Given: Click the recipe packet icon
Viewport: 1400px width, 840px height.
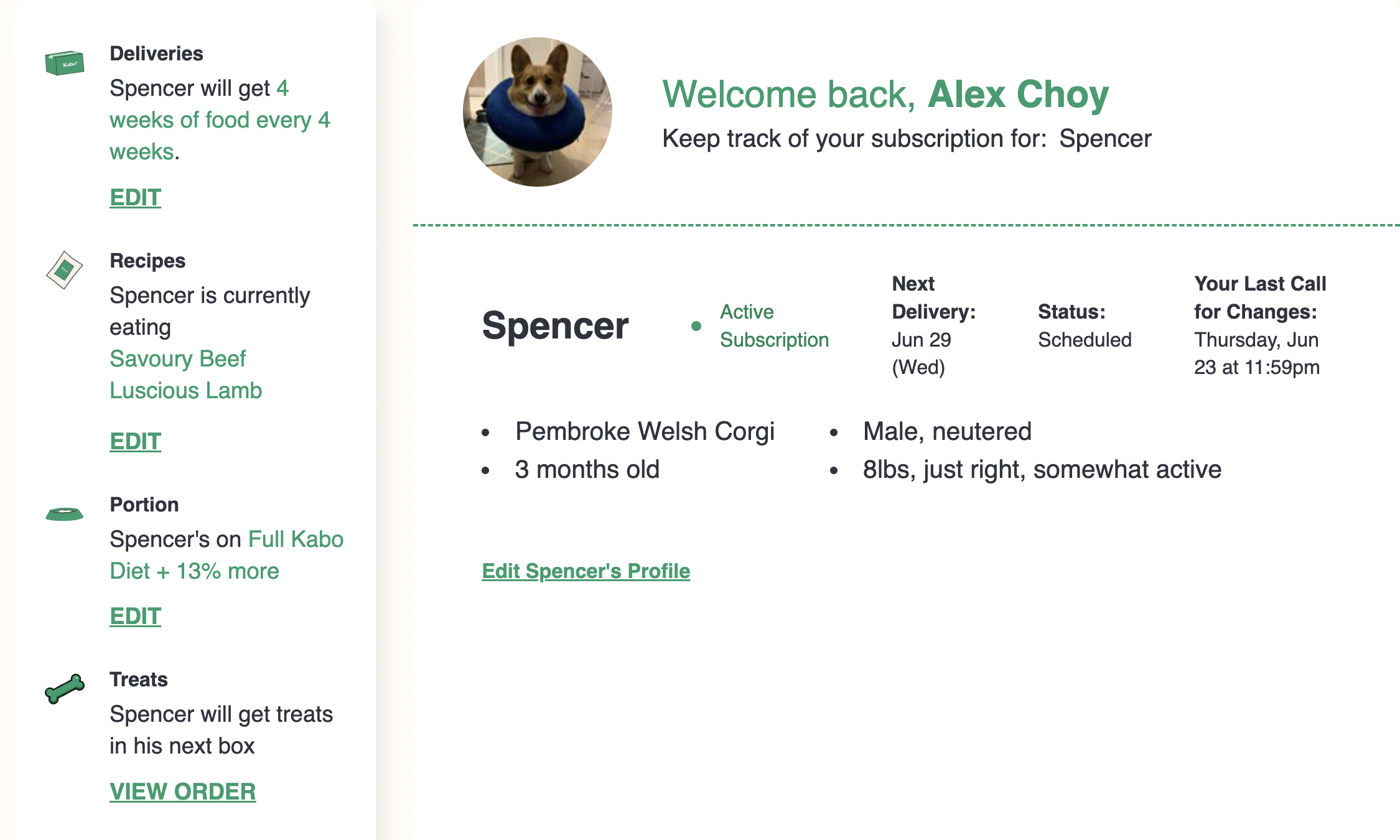Looking at the screenshot, I should 64,270.
